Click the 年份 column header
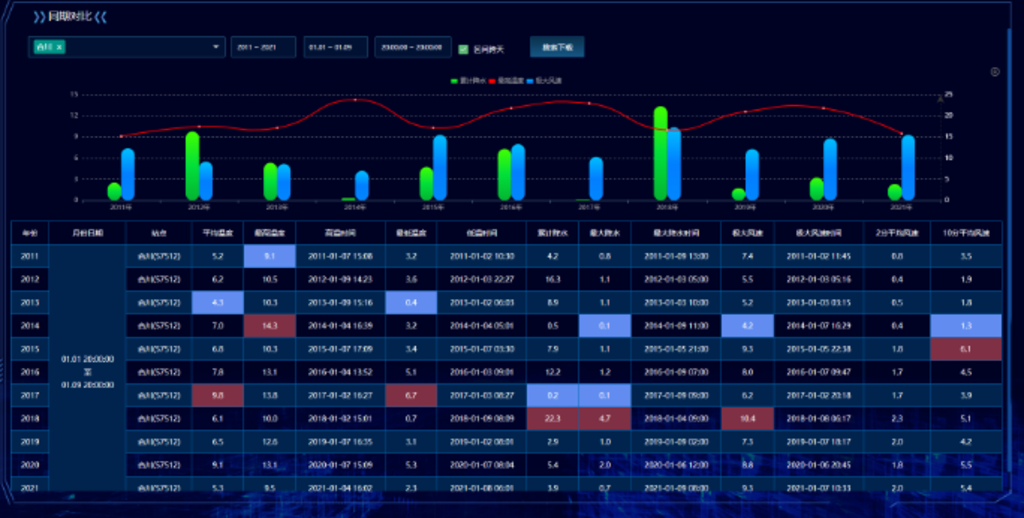 tap(30, 233)
